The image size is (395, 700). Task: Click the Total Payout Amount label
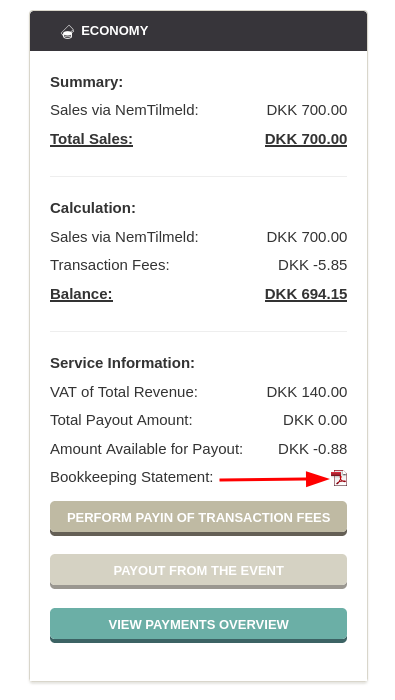(121, 420)
